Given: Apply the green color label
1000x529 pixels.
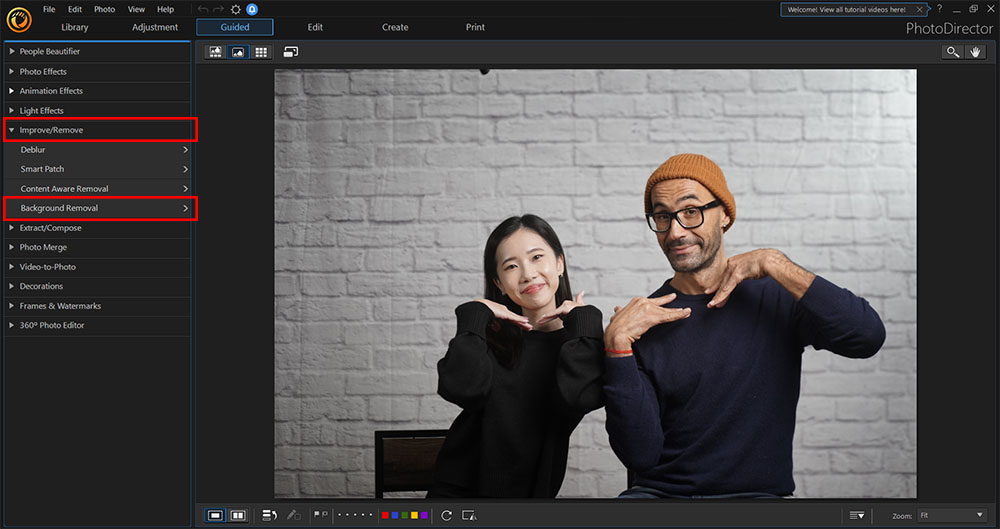Looking at the screenshot, I should (404, 515).
